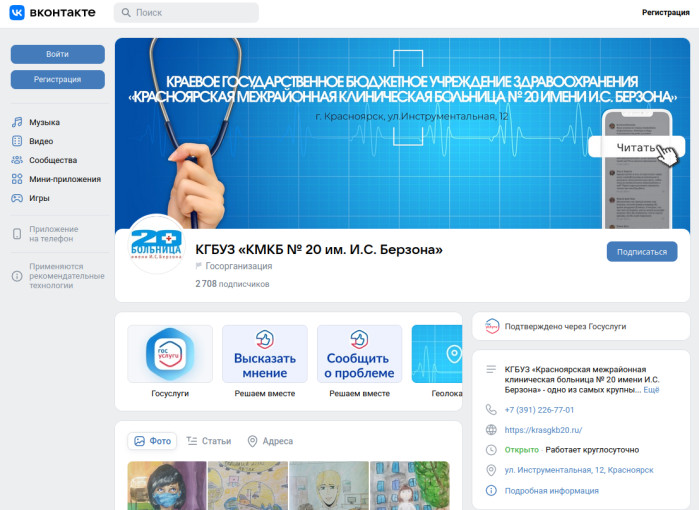Click Регистрация link in the top bar

pos(666,12)
